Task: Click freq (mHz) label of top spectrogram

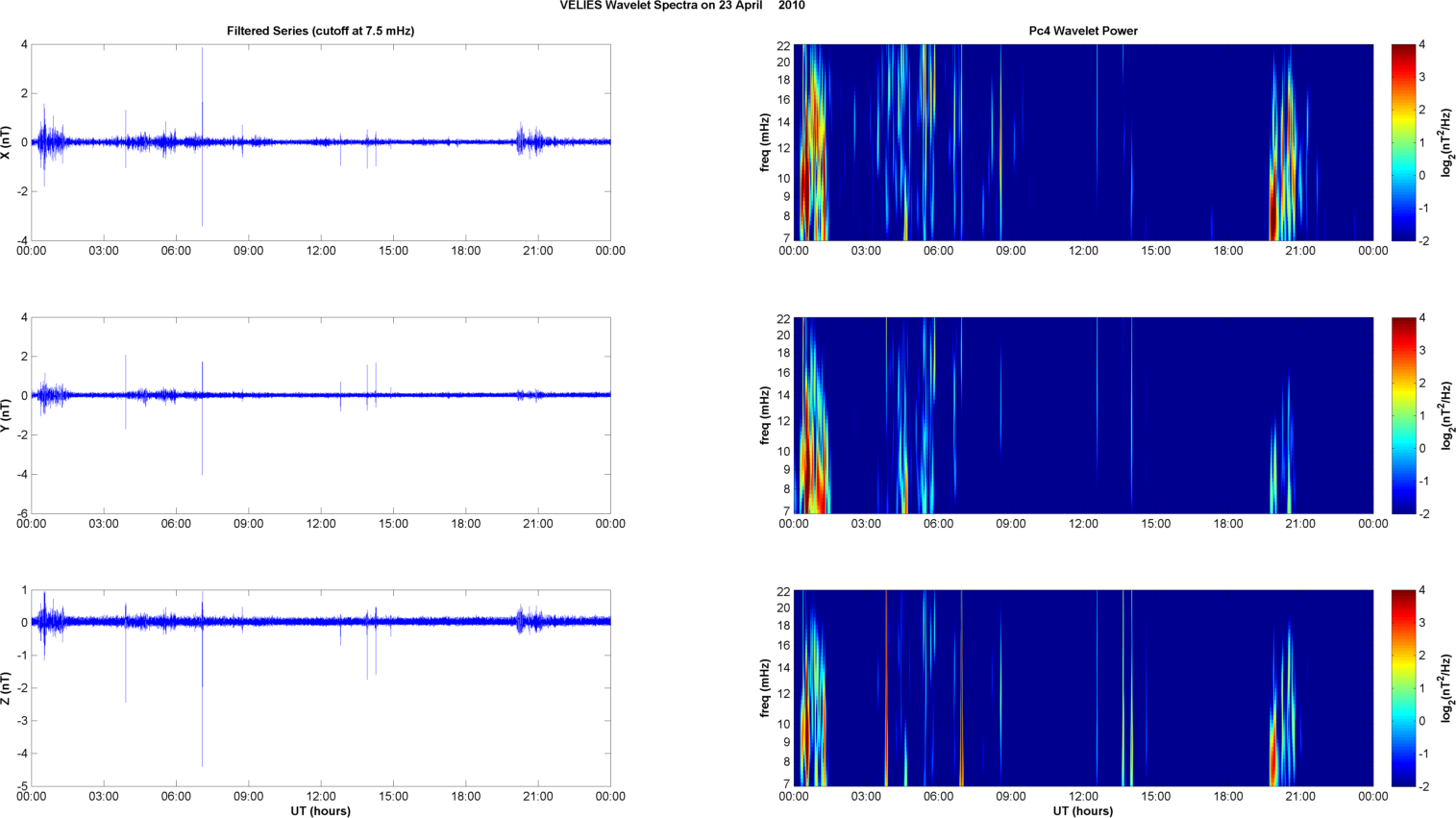Action: click(765, 142)
